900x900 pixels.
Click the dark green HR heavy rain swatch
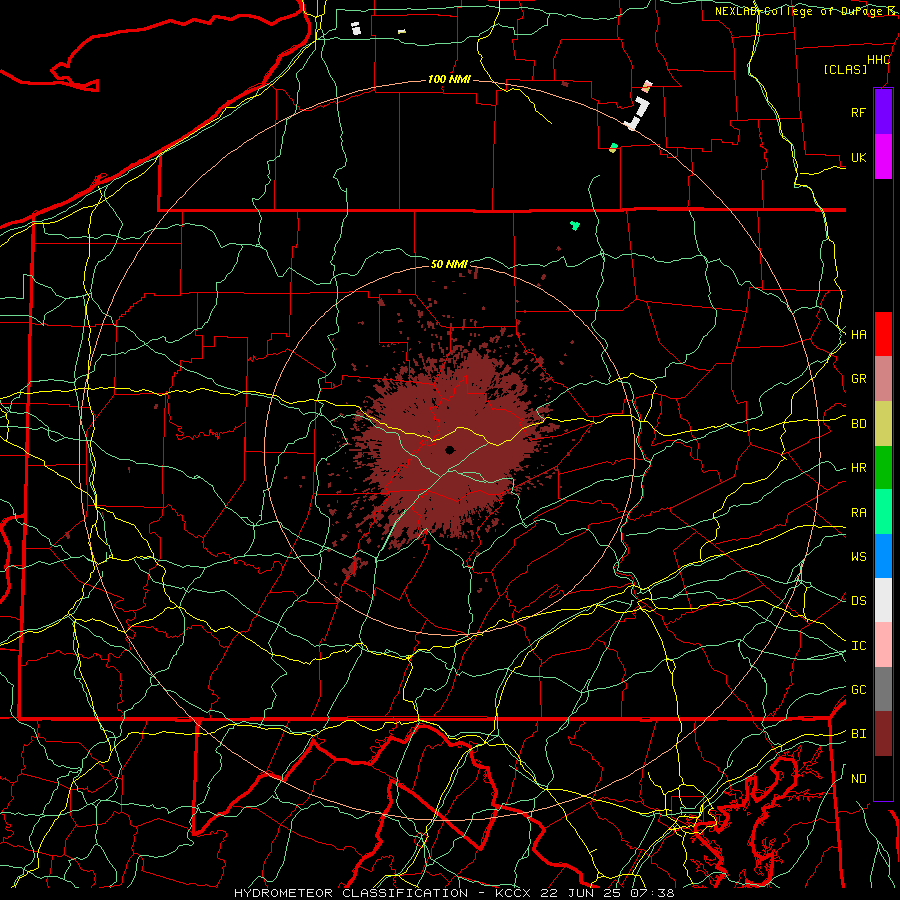(883, 468)
